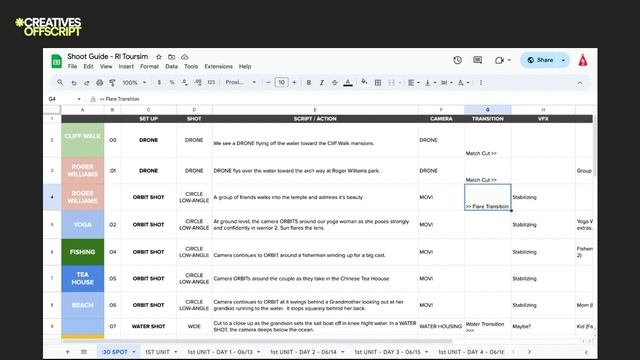Print the spreadsheet
The width and height of the screenshot is (640, 360).
pyautogui.click(x=100, y=82)
